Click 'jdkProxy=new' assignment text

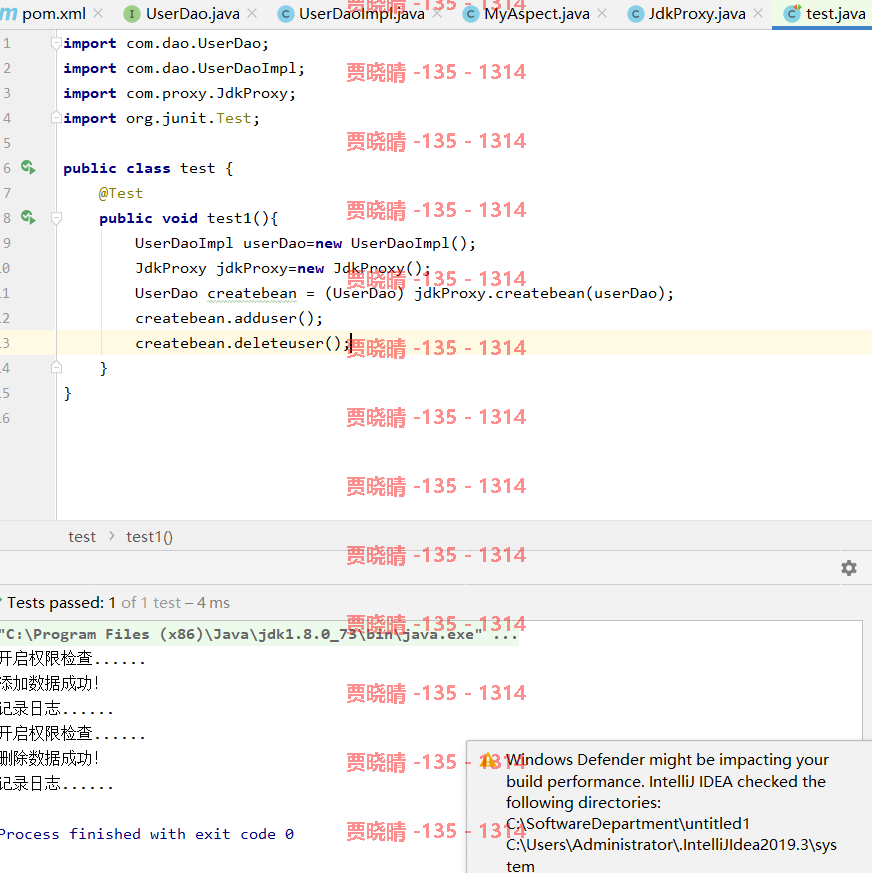pos(270,268)
